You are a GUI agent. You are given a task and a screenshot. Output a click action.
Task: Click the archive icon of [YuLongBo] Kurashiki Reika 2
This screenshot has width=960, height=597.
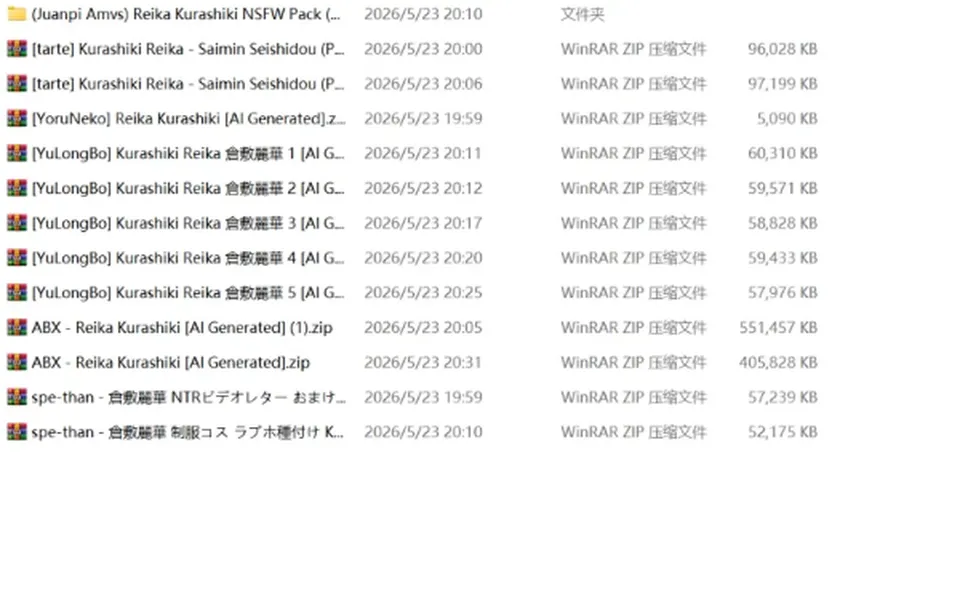[17, 188]
